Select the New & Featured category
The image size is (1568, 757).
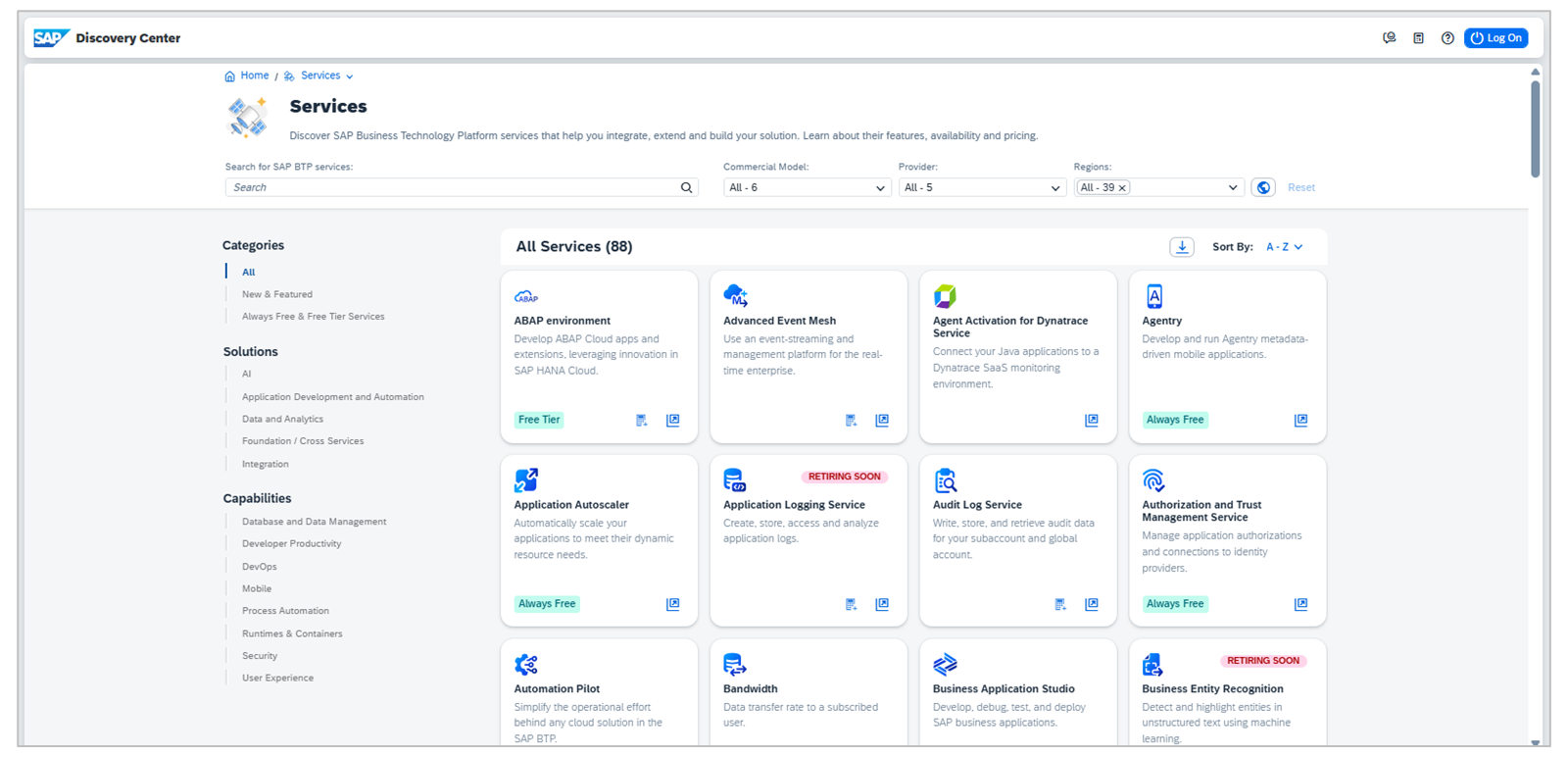[277, 294]
